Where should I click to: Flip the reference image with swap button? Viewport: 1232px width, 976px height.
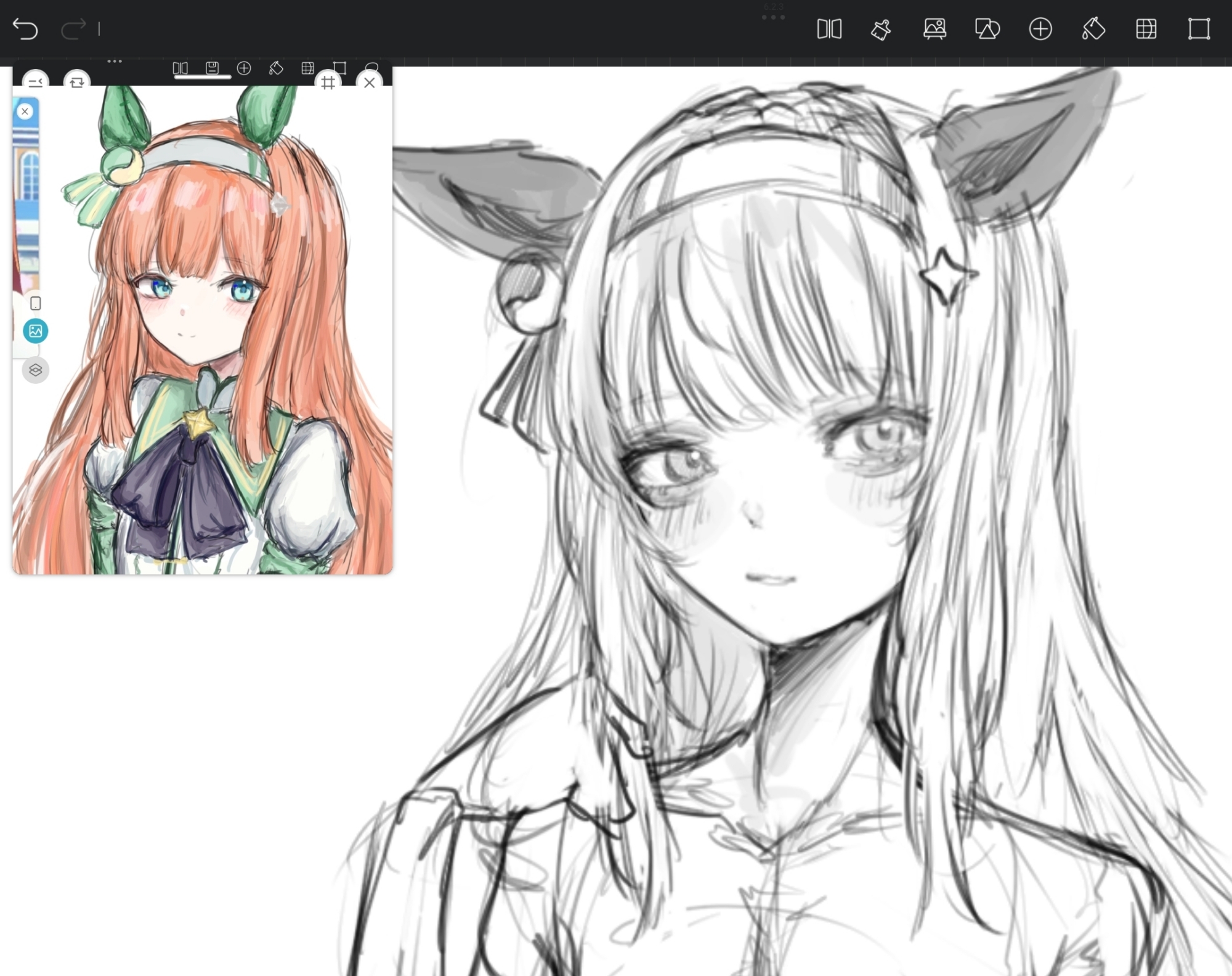pyautogui.click(x=77, y=82)
